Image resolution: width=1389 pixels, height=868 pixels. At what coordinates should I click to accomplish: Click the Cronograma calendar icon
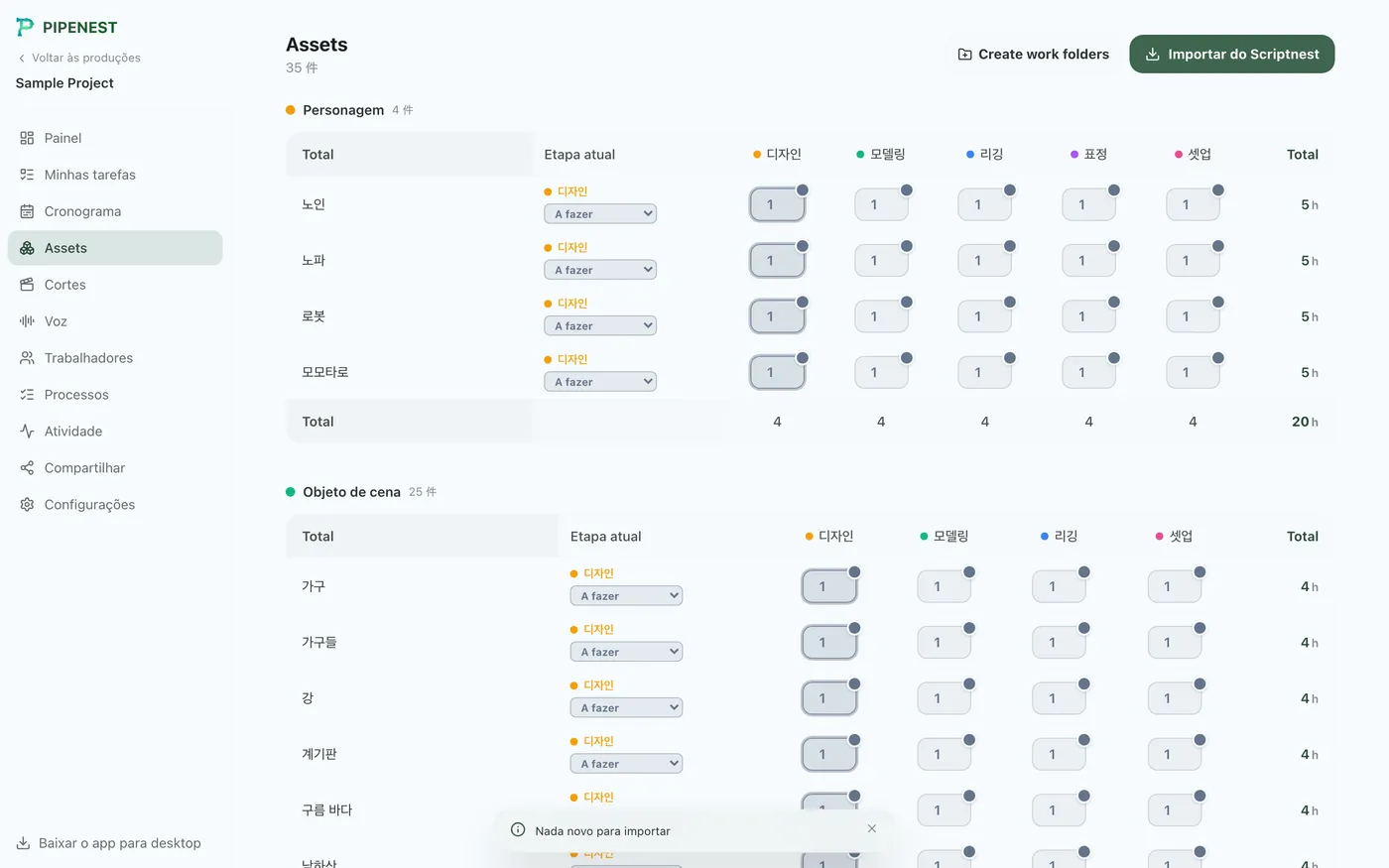(x=27, y=211)
